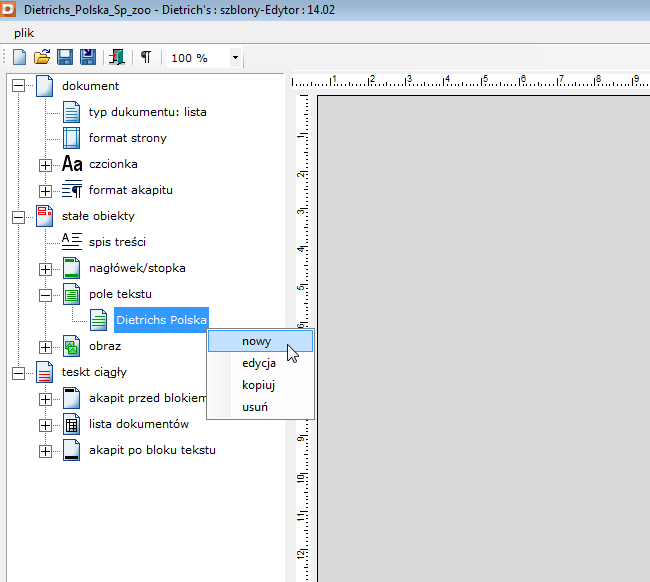Select edycja in the context menu
The width and height of the screenshot is (650, 582).
[x=259, y=363]
